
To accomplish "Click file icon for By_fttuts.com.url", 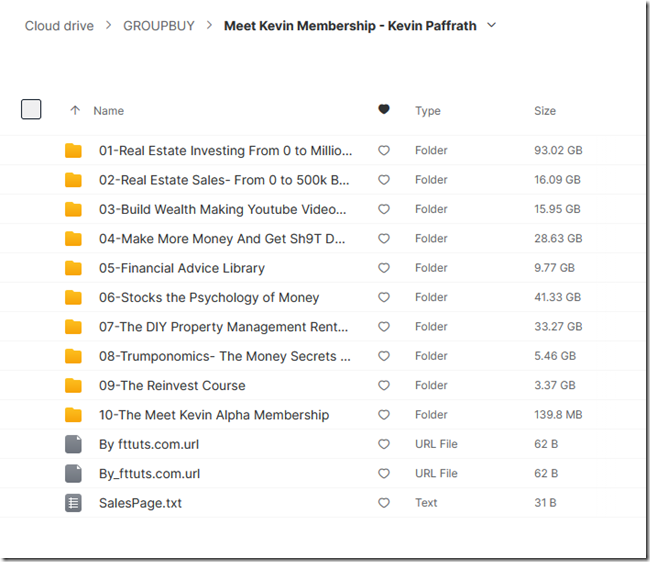I will tap(73, 474).
